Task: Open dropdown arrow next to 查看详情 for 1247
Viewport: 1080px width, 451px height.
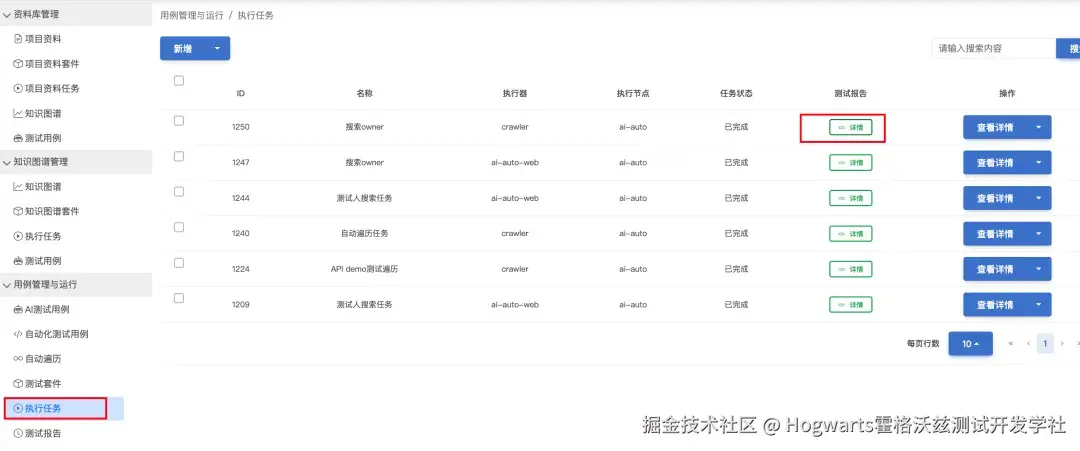Action: pyautogui.click(x=1038, y=162)
